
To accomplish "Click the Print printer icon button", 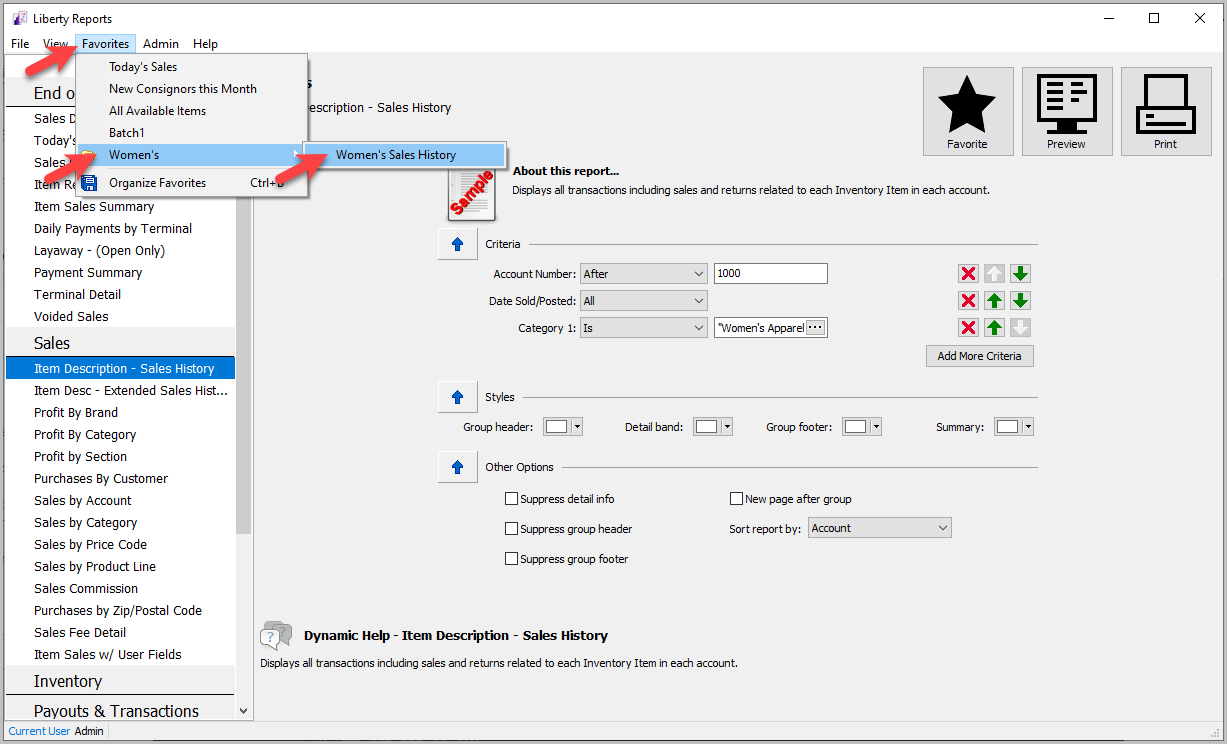I will pyautogui.click(x=1165, y=111).
